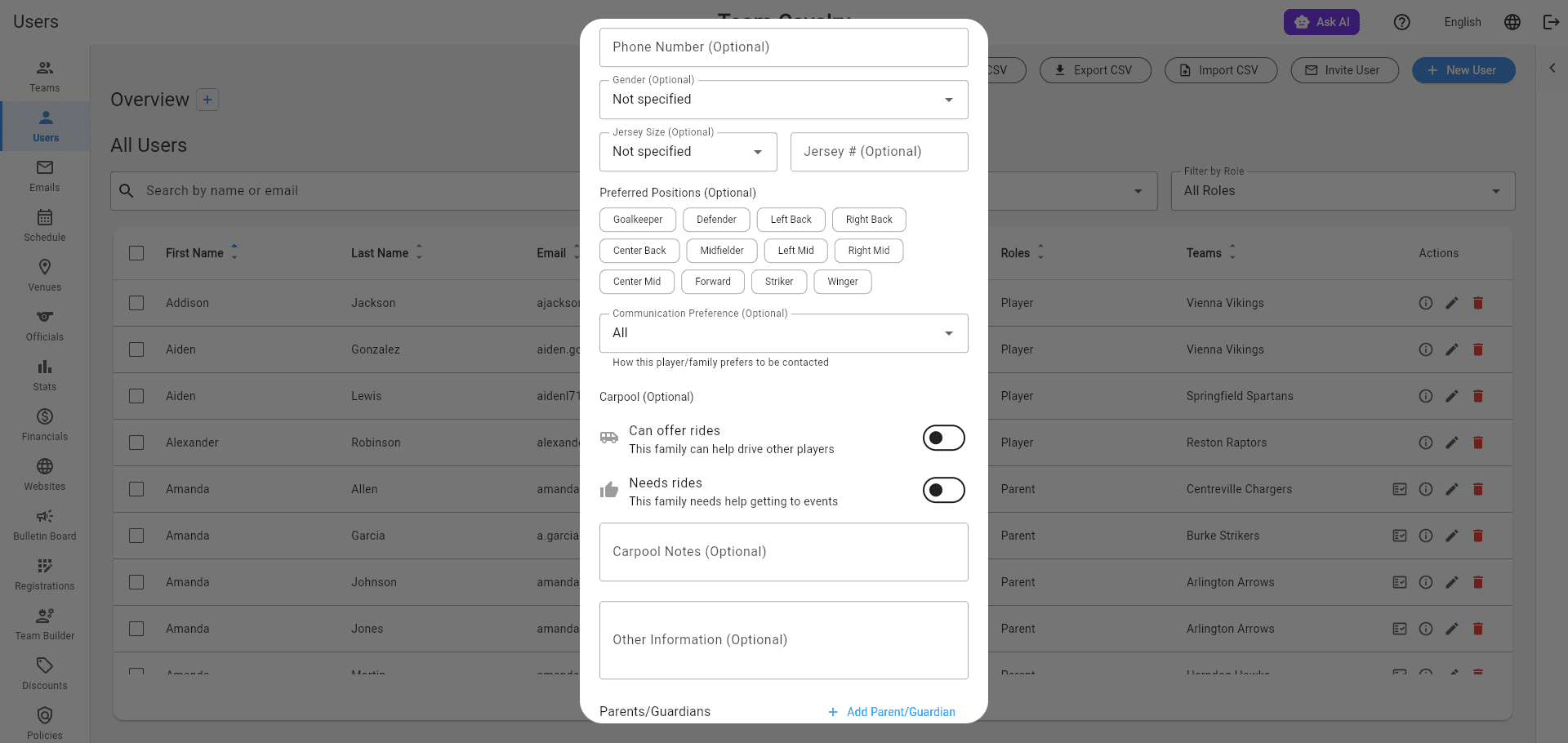Click the Phone Number input field
This screenshot has width=1568, height=743.
click(784, 47)
